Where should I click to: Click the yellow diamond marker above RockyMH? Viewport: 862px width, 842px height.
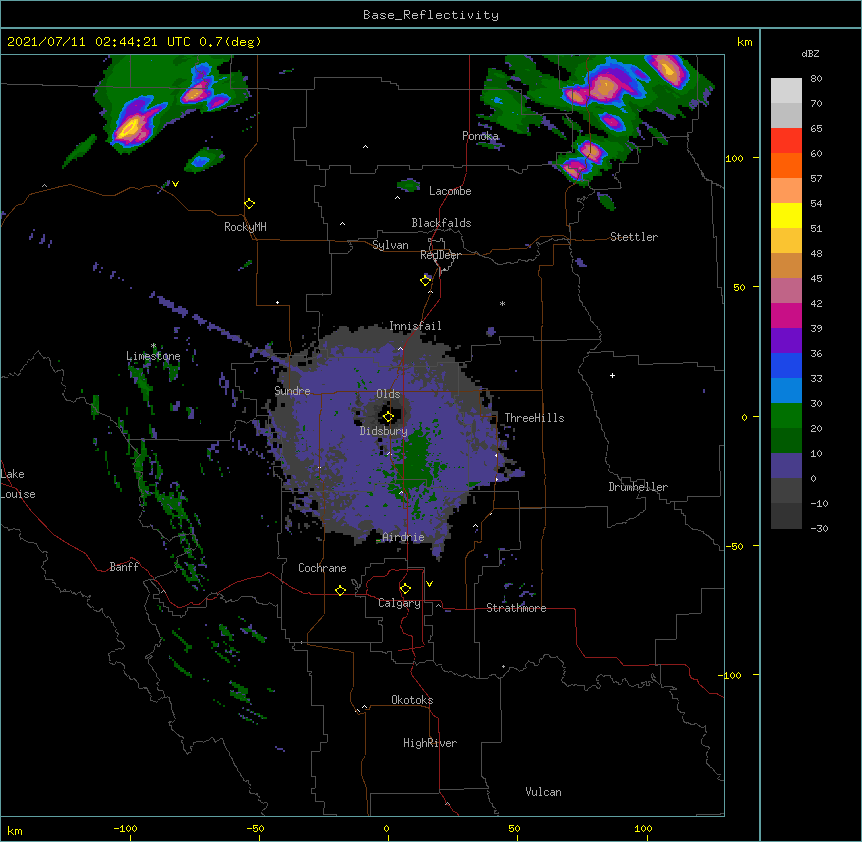click(250, 204)
